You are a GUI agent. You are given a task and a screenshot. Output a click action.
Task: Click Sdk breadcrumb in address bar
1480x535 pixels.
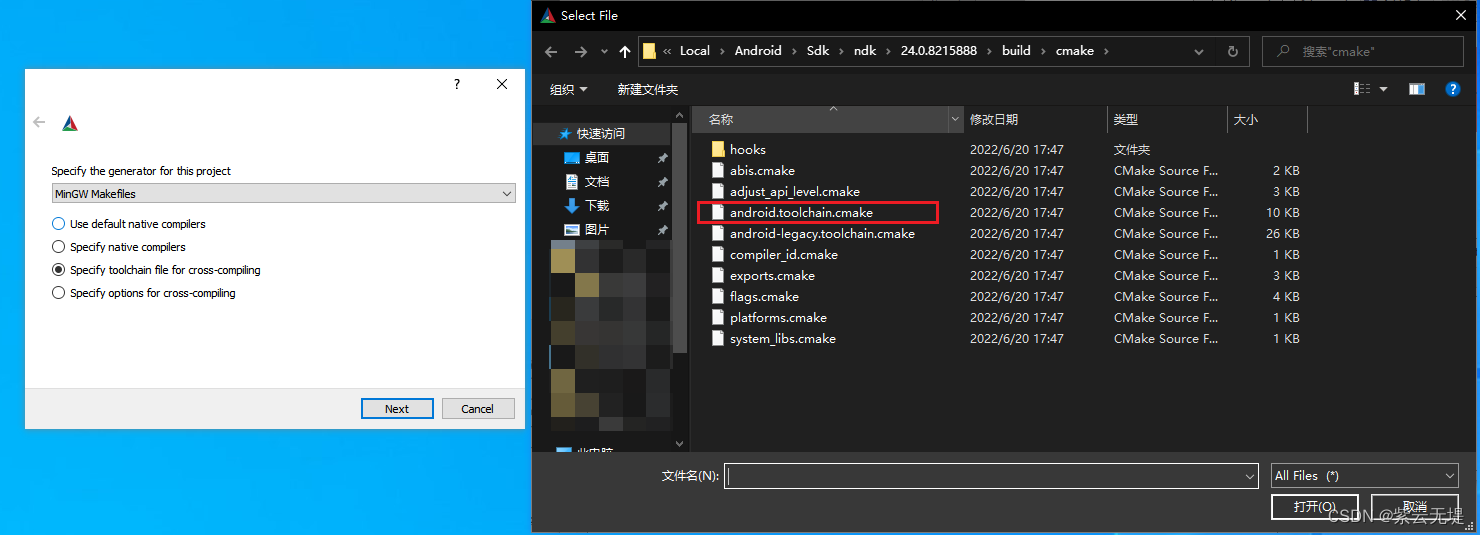818,51
